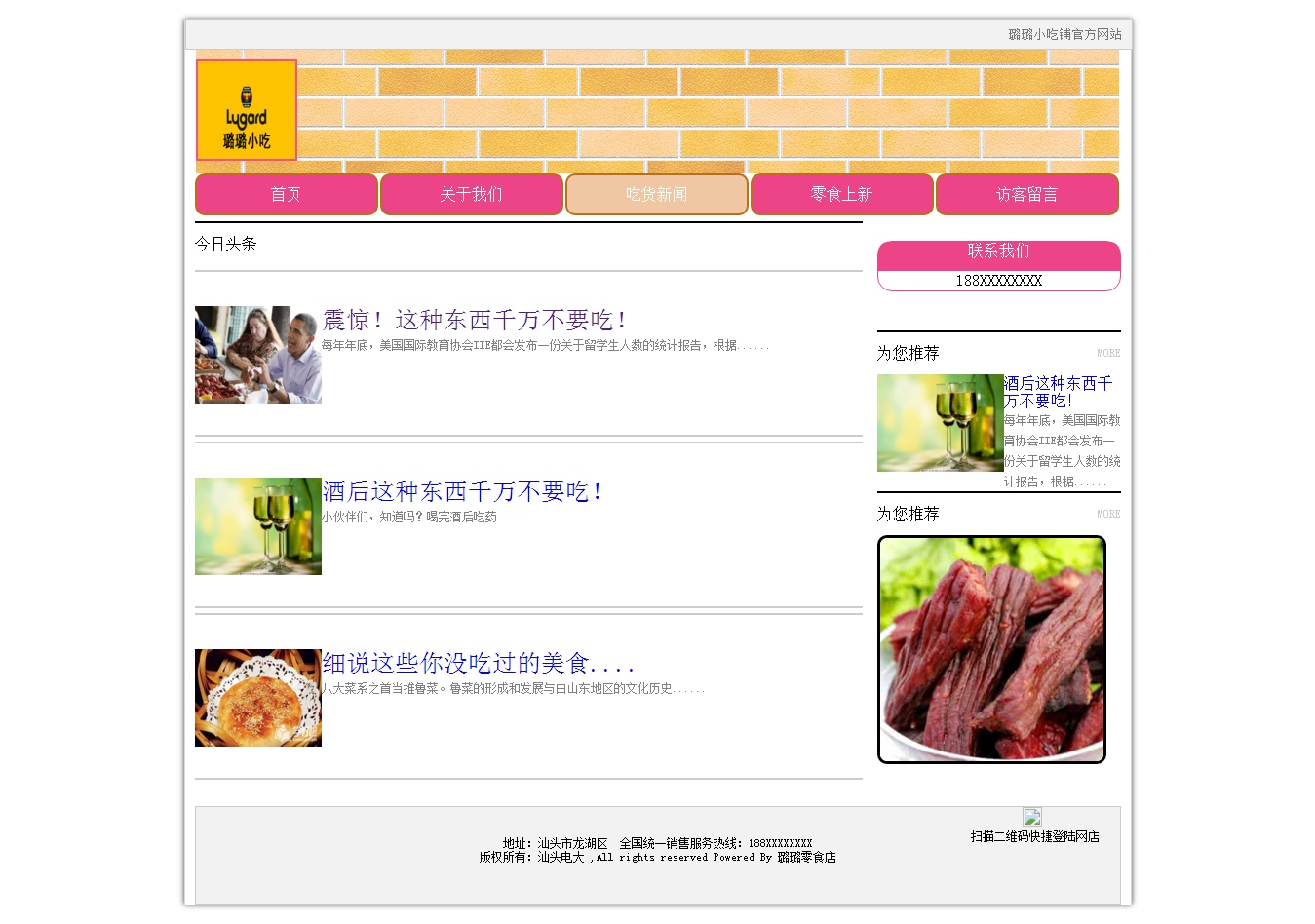This screenshot has height=924, width=1315.
Task: Open main article 酒后这种东西千万不要吃！
Action: pos(462,491)
